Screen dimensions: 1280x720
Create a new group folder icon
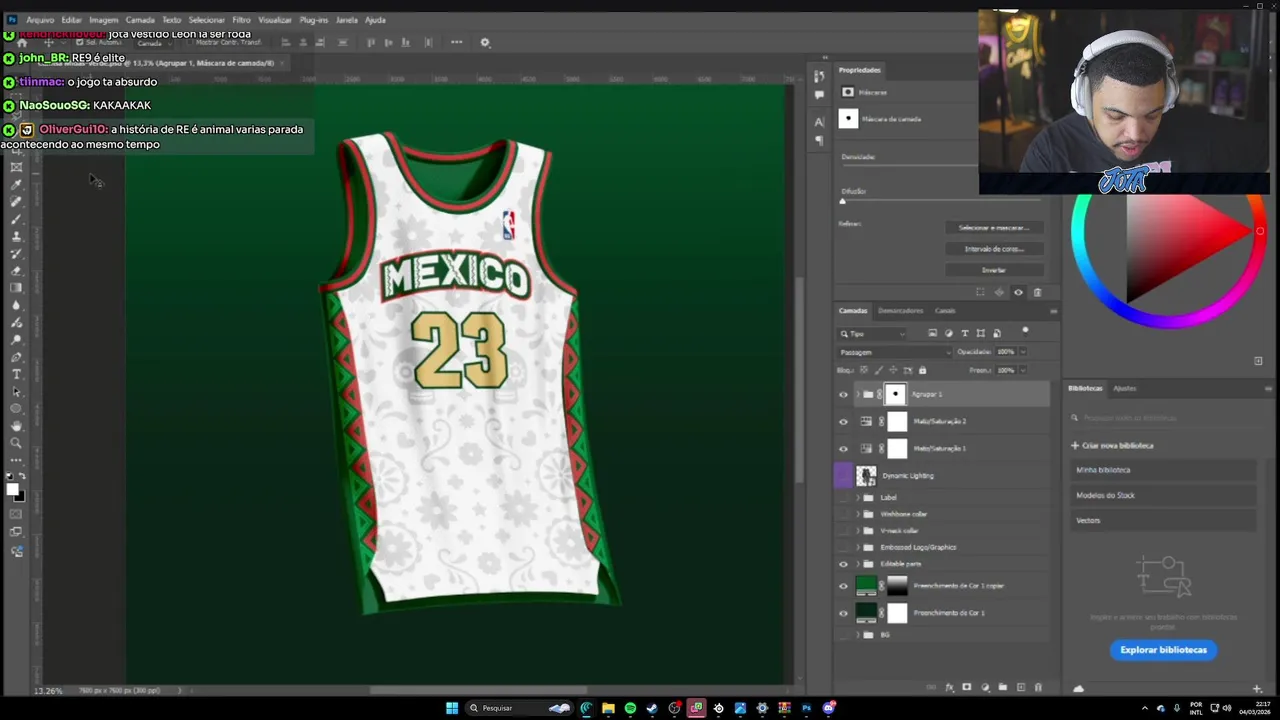(1003, 687)
